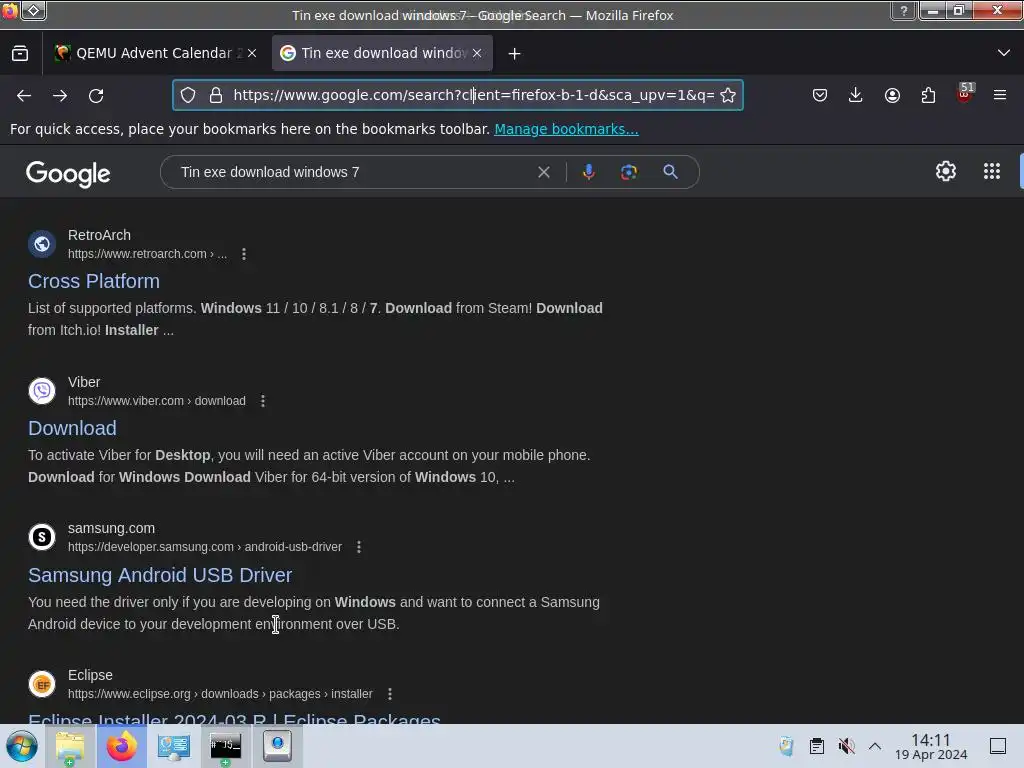Go back to the previous page
Image resolution: width=1024 pixels, height=768 pixels.
[x=24, y=95]
